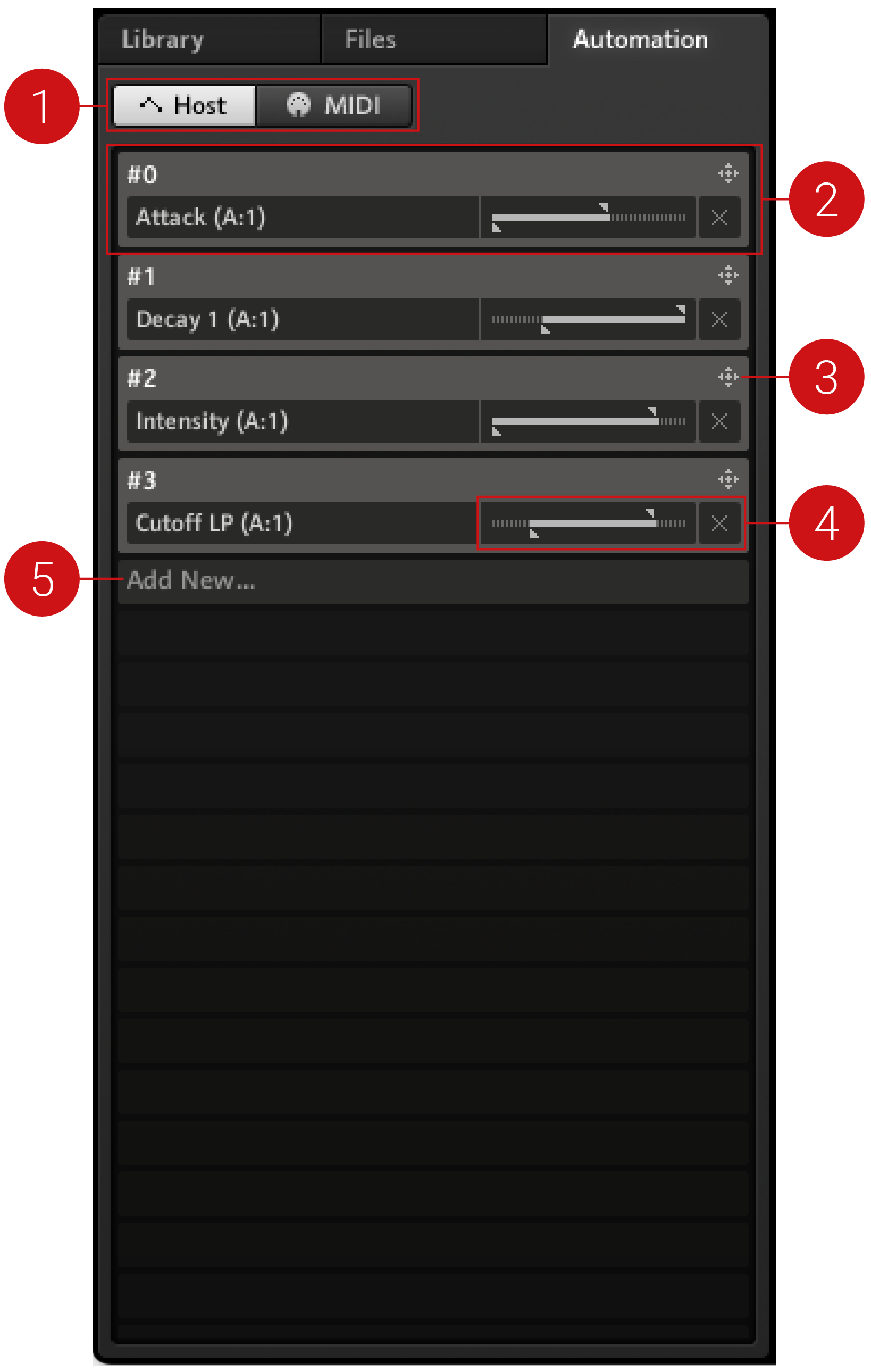Click the move handle icon on slot #2
The image size is (871, 1372).
(x=727, y=377)
